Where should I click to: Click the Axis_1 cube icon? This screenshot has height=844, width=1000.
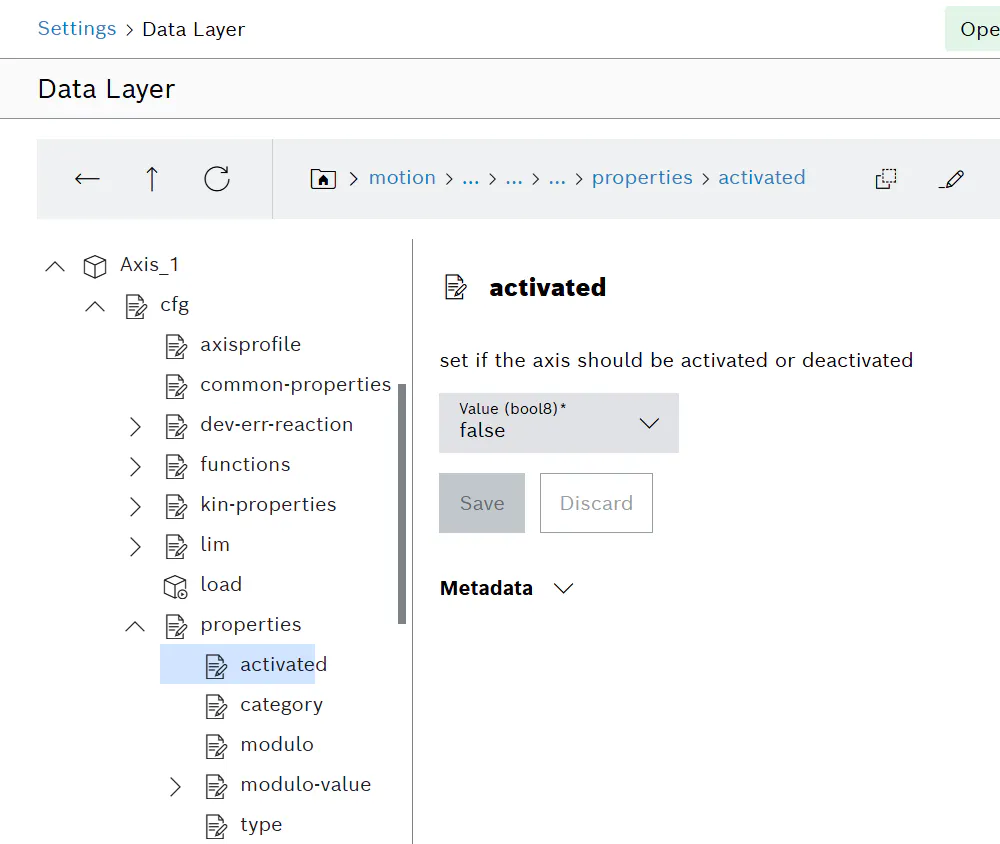pyautogui.click(x=95, y=266)
